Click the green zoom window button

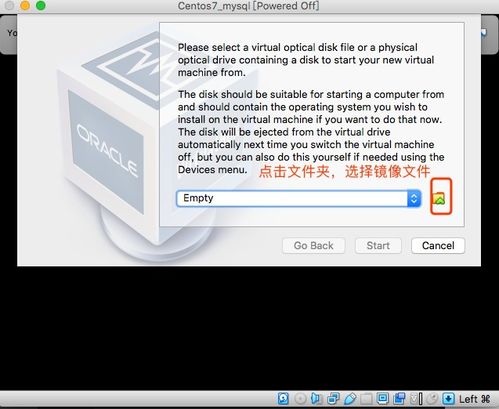41,5
